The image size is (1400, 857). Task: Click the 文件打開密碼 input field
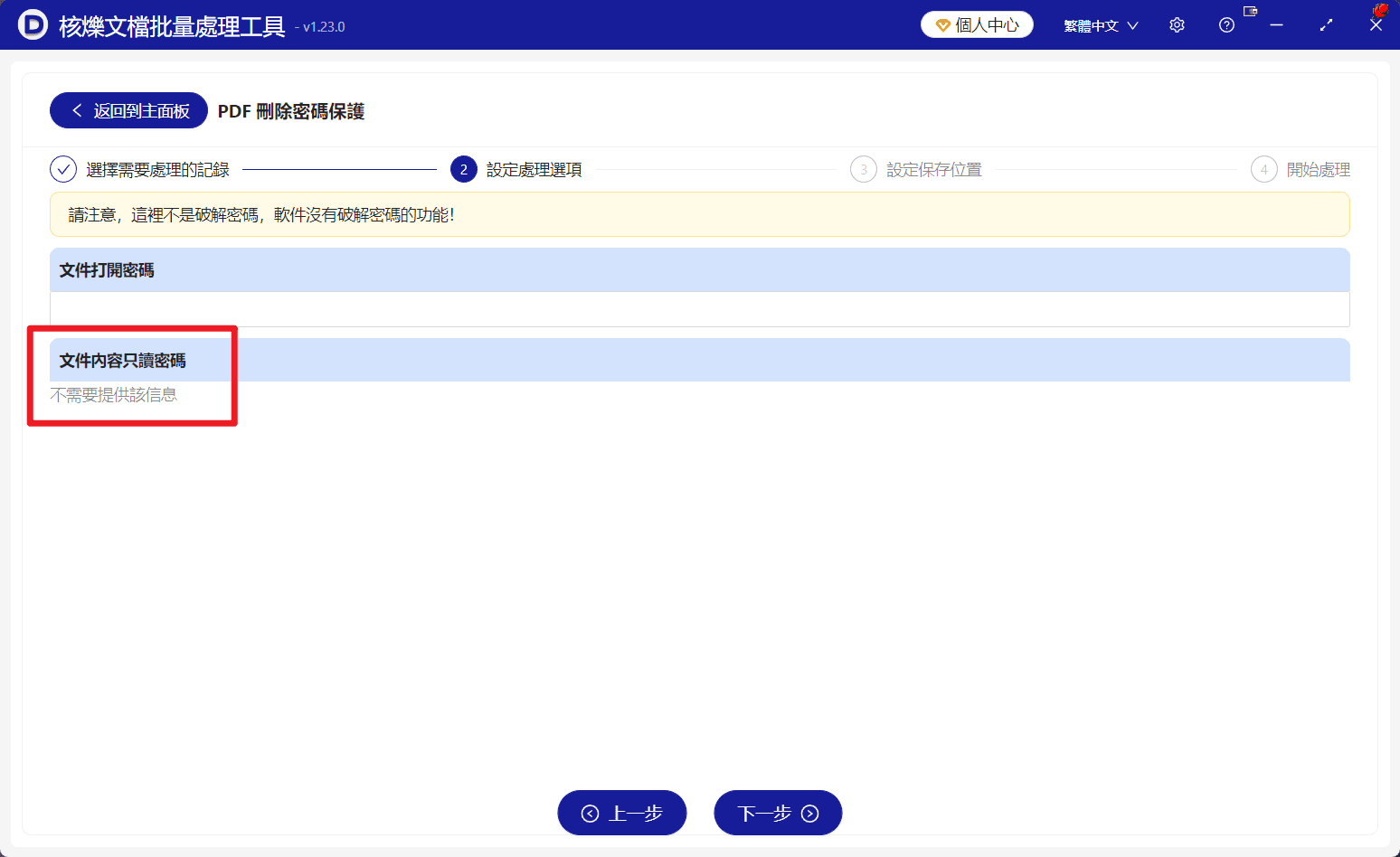[700, 309]
